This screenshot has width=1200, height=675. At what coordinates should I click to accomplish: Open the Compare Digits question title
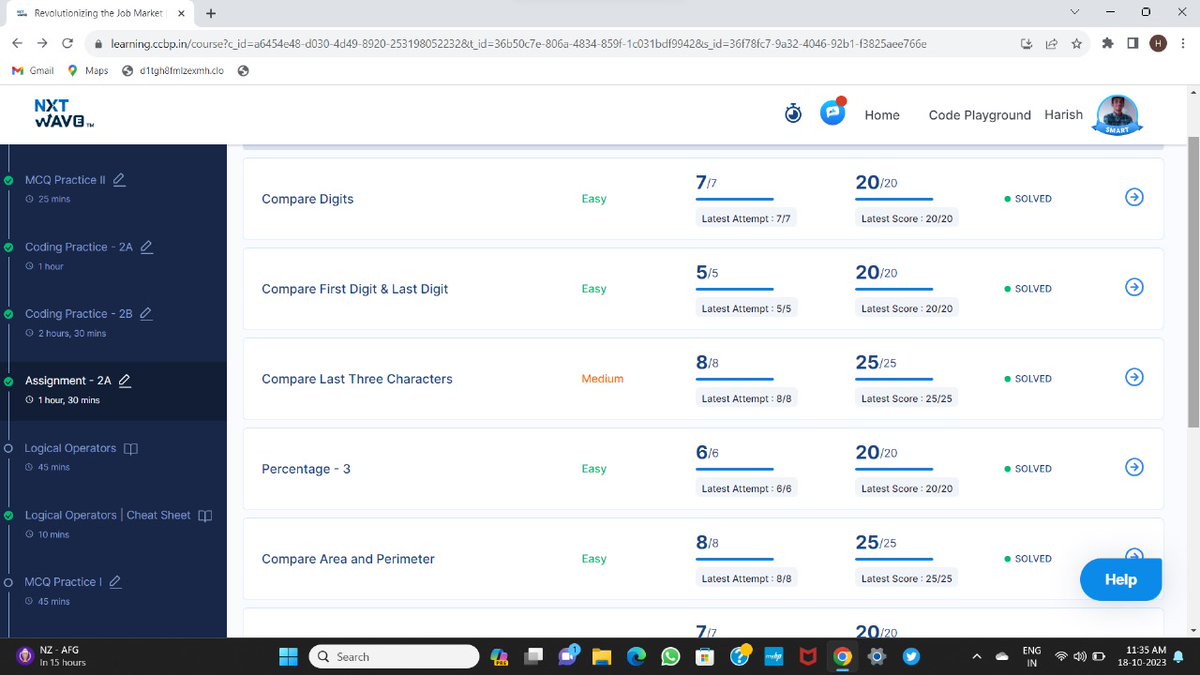(307, 199)
